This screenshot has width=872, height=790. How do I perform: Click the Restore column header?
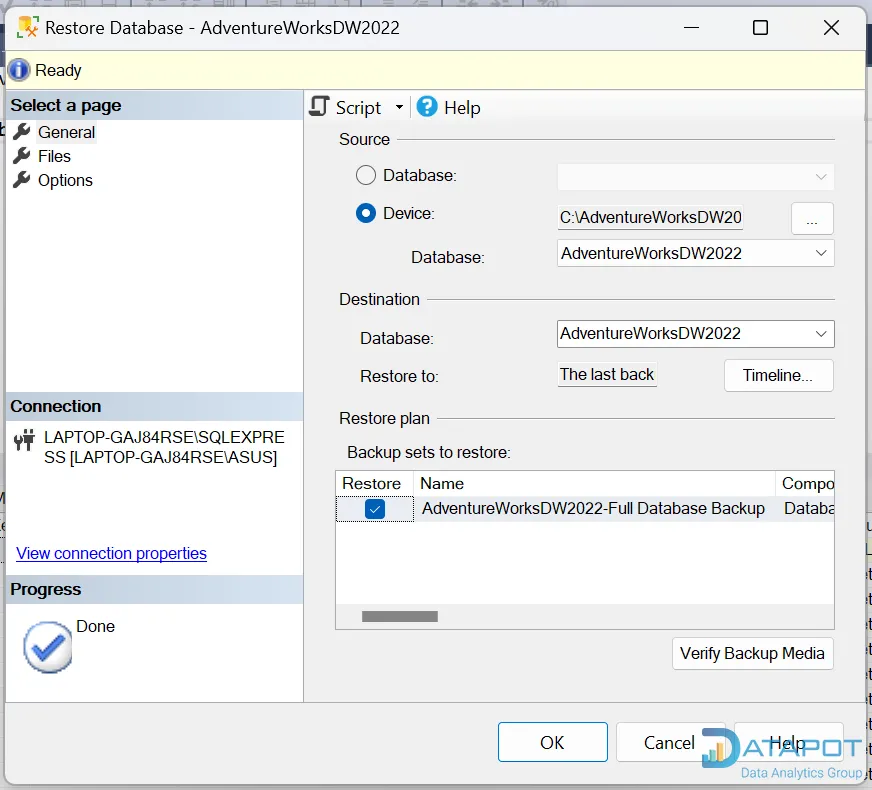click(x=374, y=483)
